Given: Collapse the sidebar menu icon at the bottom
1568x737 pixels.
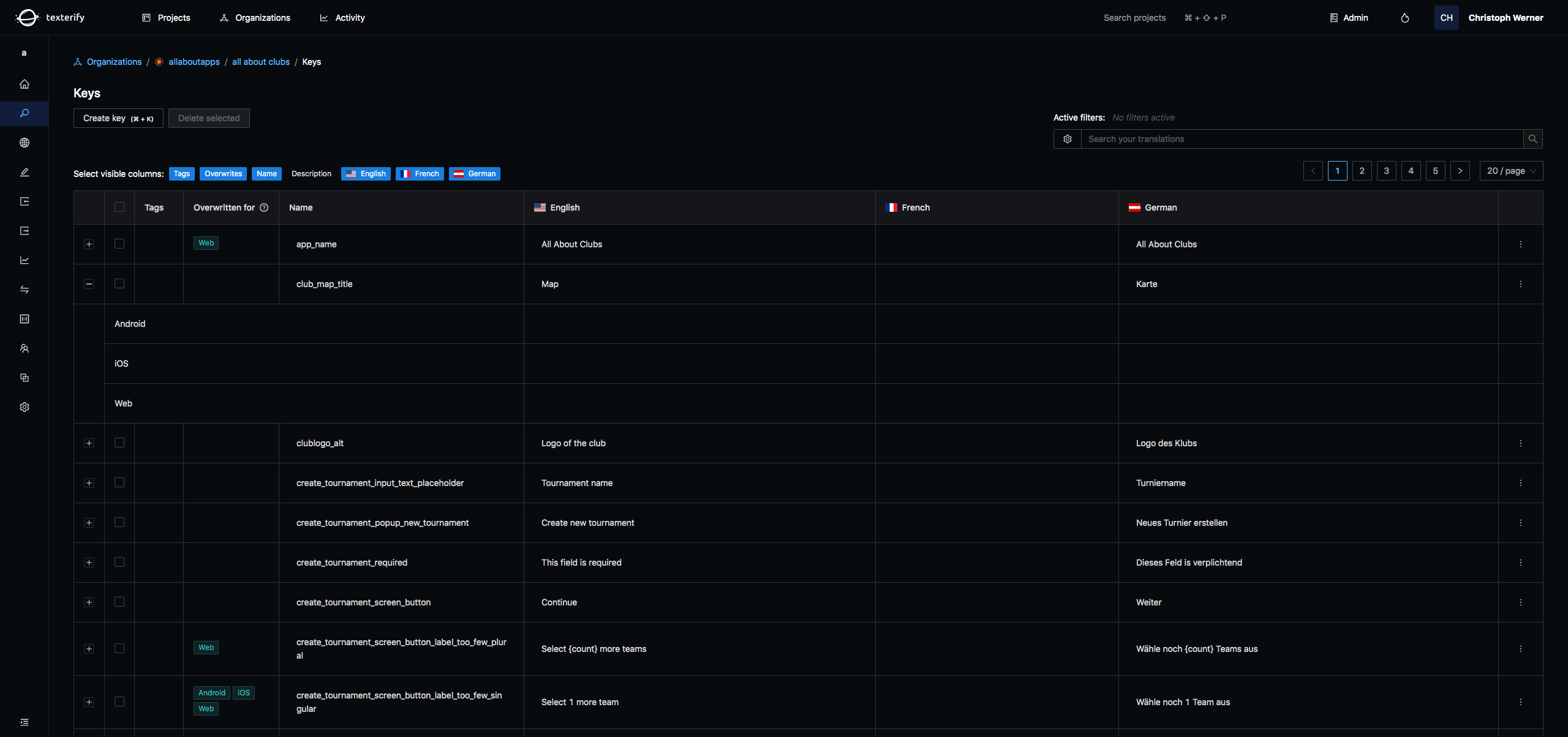Looking at the screenshot, I should [24, 722].
